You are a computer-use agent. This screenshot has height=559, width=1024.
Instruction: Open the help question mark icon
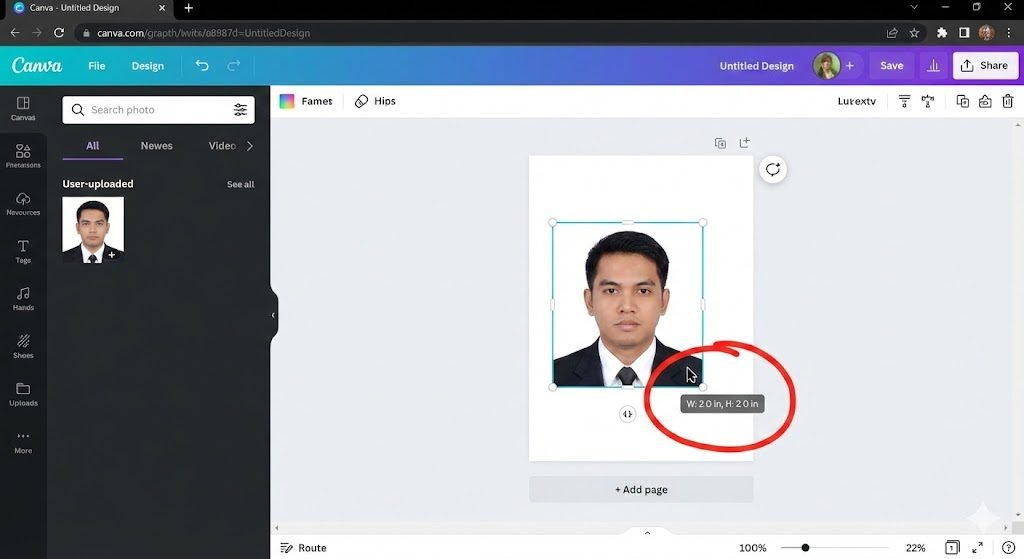[x=1007, y=548]
